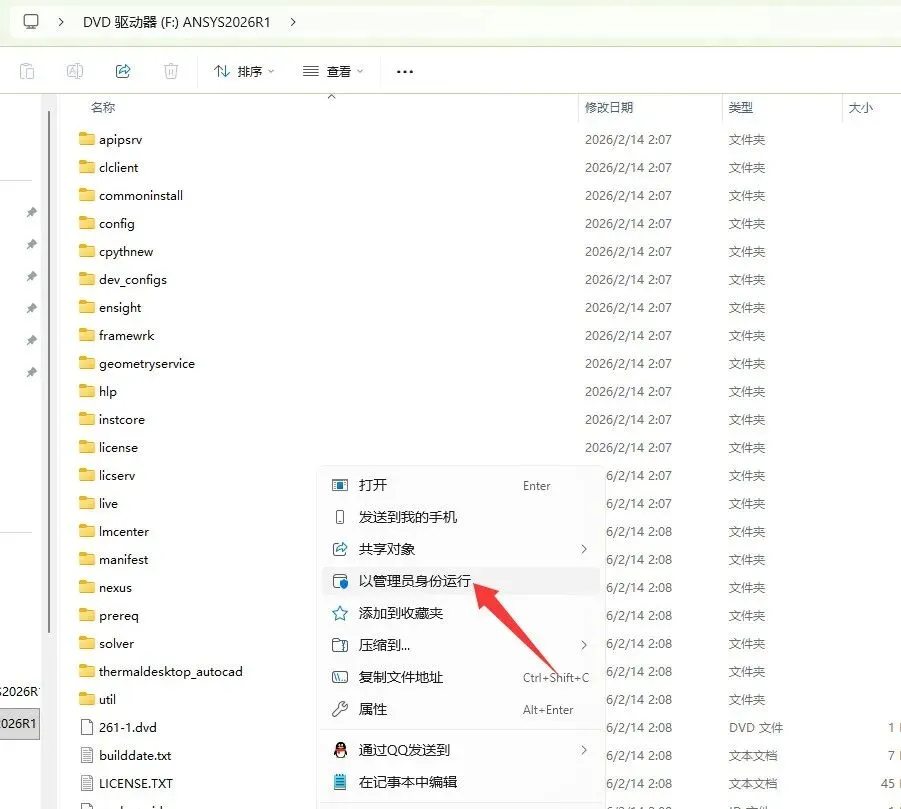The image size is (901, 809).
Task: Open the three-dot more options menu
Action: click(x=405, y=72)
